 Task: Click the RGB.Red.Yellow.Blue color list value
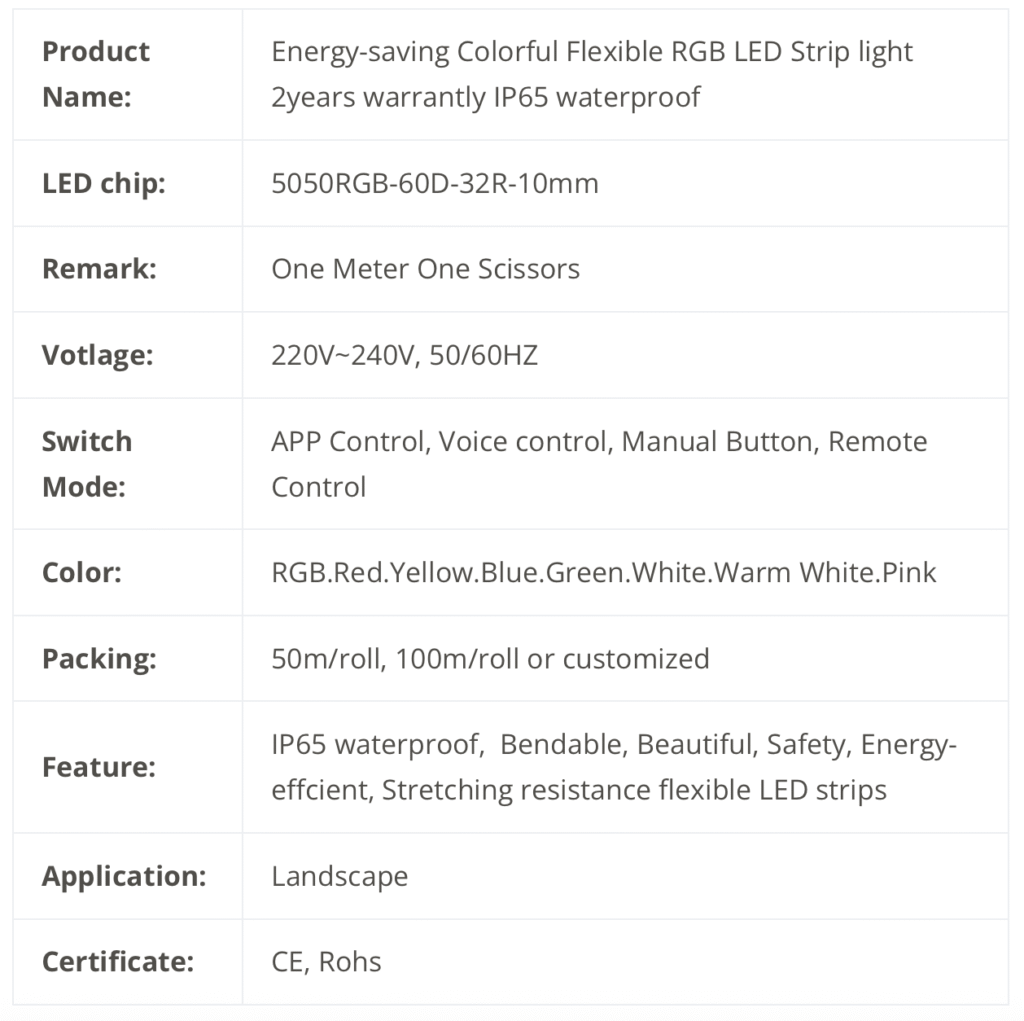point(603,572)
